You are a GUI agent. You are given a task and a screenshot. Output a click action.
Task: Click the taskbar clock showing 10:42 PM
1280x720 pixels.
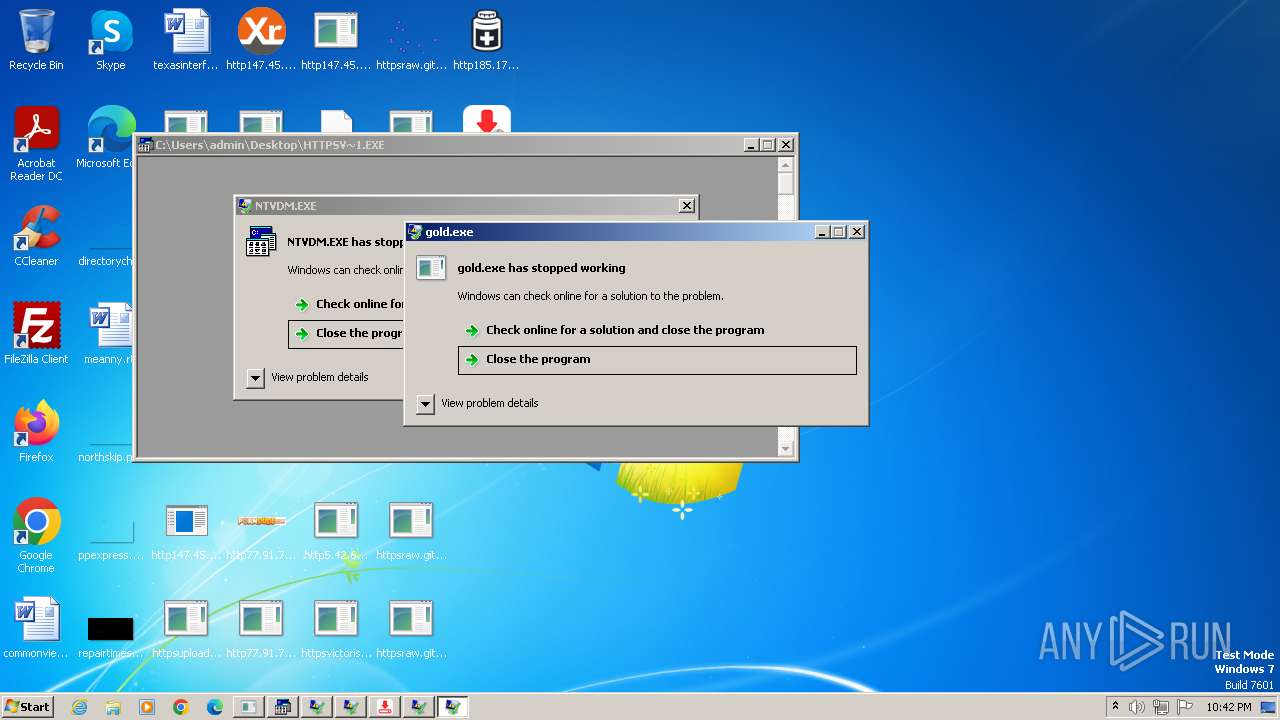pos(1229,707)
